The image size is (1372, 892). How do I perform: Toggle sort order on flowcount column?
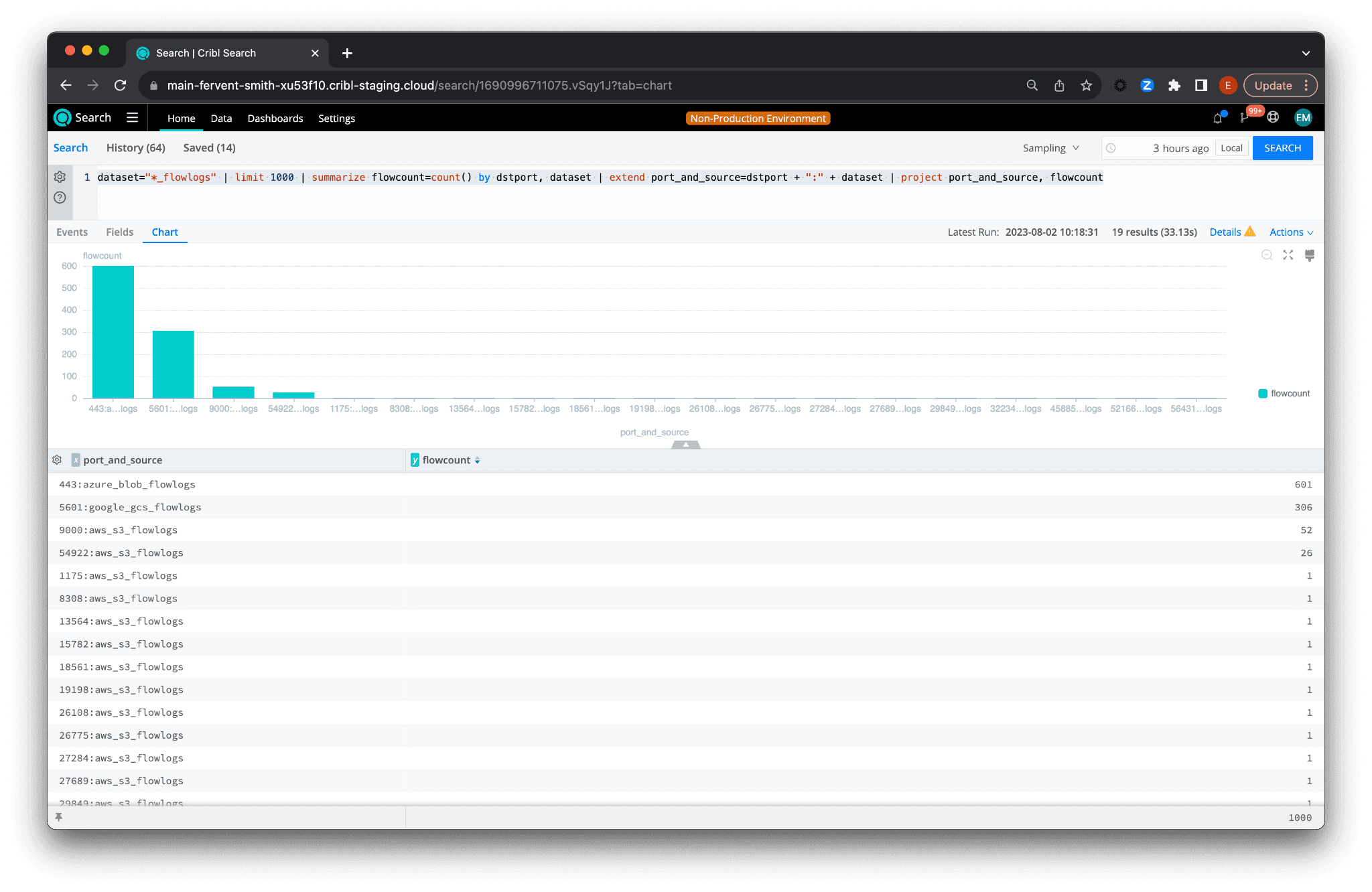click(477, 460)
